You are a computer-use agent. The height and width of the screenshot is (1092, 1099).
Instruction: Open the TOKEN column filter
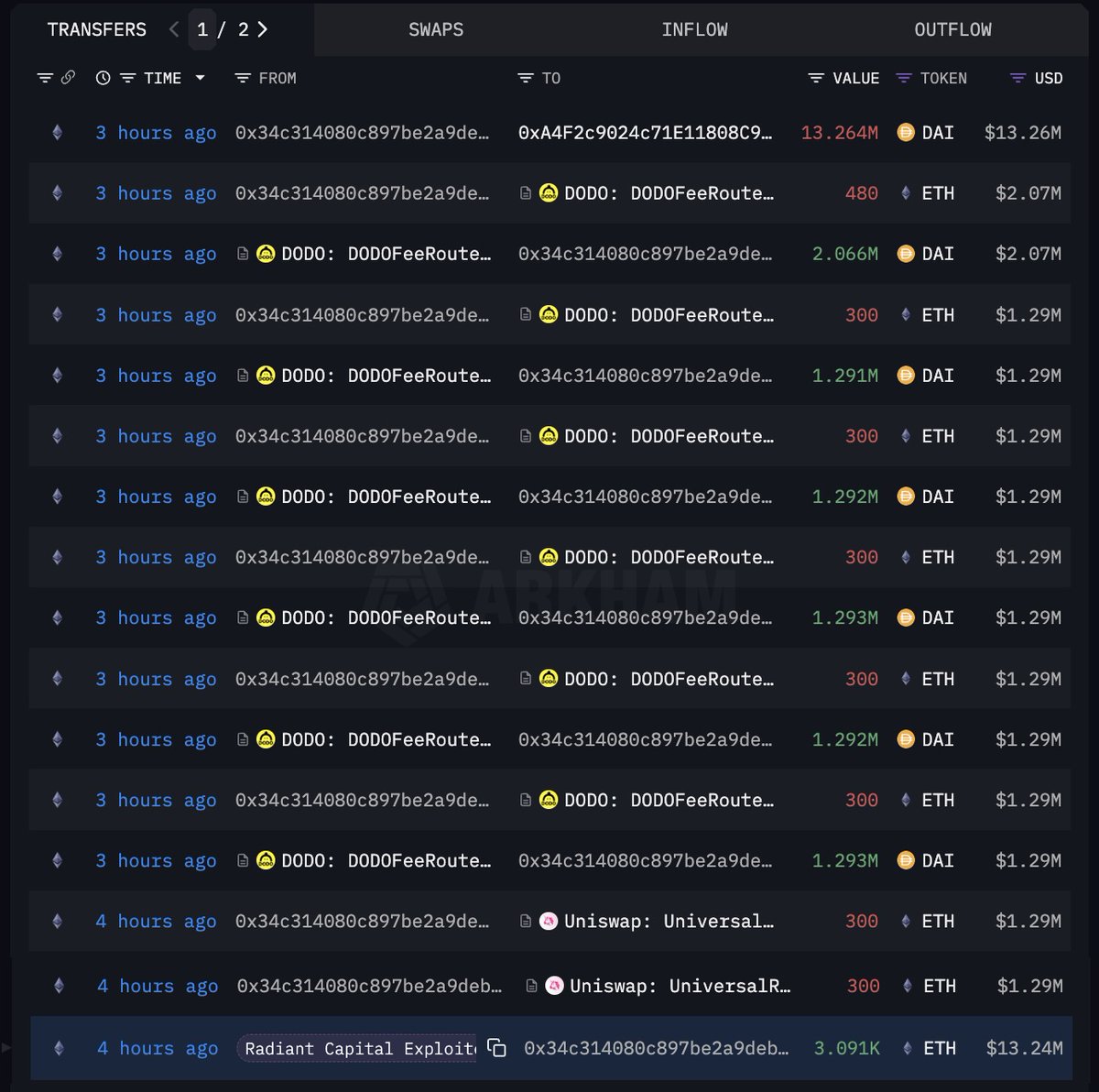click(x=904, y=79)
